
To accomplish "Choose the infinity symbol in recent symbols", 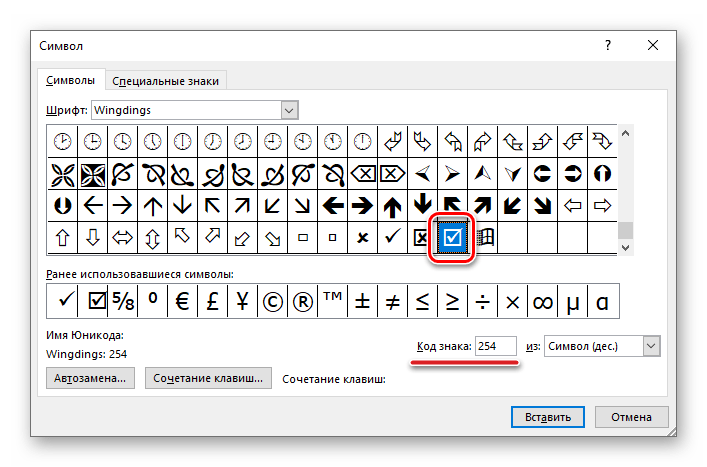I will 543,299.
